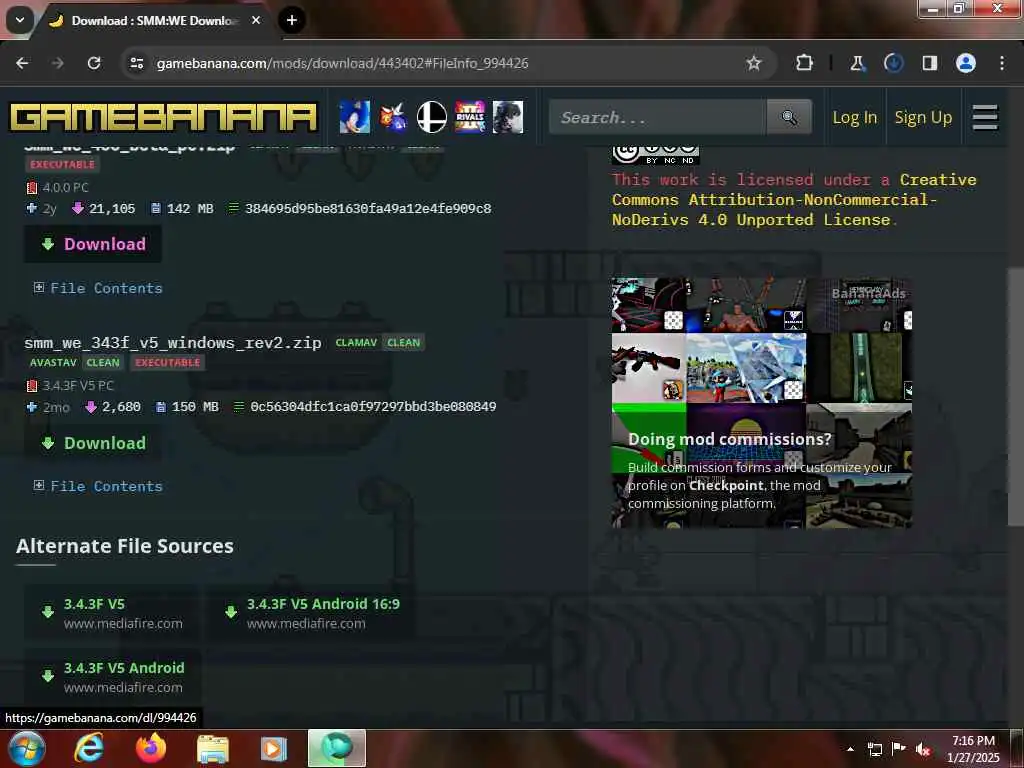Screen dimensions: 1024x768
Task: Open a new browser tab
Action: pos(292,20)
